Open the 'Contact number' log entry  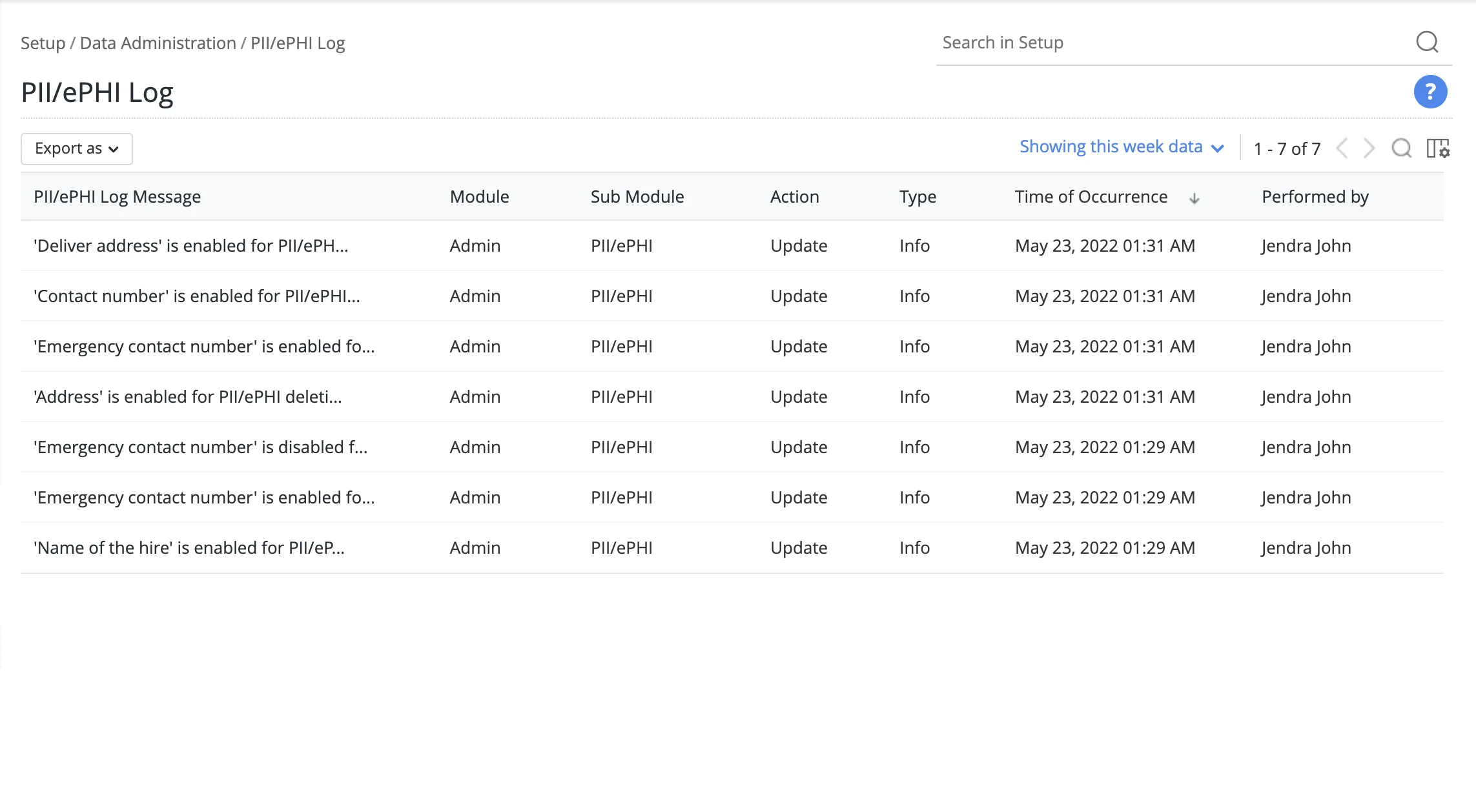pos(196,296)
